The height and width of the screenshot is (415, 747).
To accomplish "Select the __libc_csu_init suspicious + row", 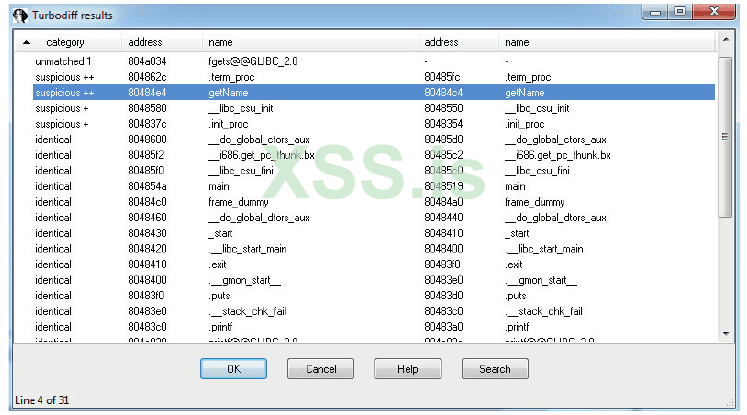I will point(374,108).
